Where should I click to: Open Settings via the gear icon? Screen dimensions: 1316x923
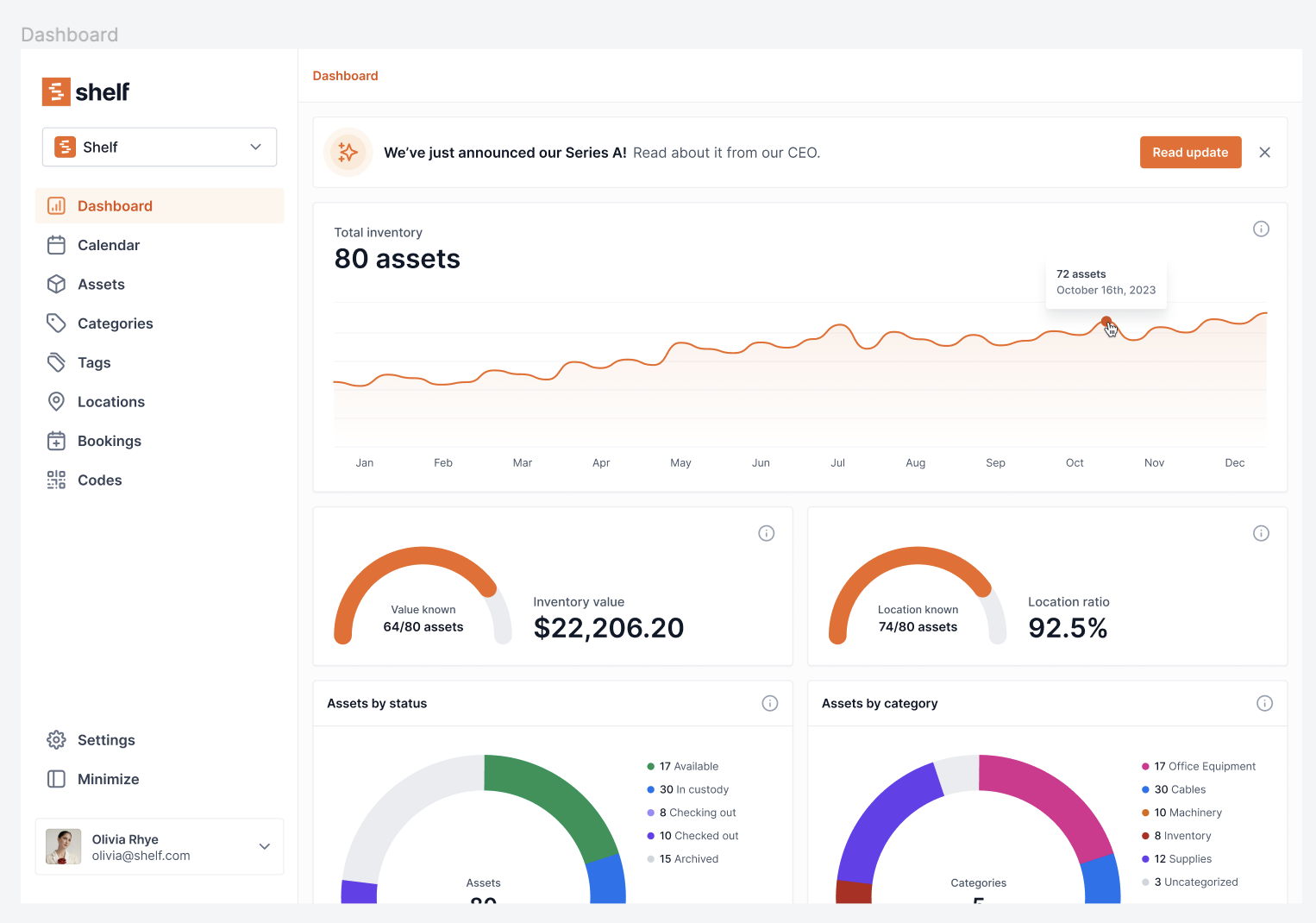[x=56, y=740]
